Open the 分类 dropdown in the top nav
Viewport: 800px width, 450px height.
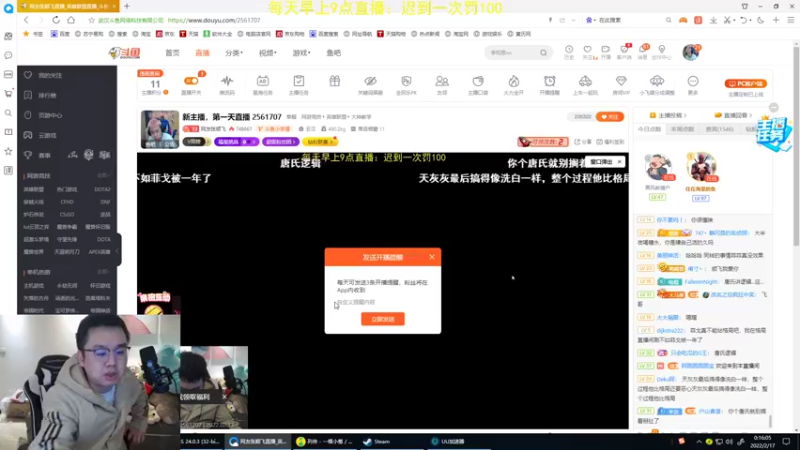234,53
